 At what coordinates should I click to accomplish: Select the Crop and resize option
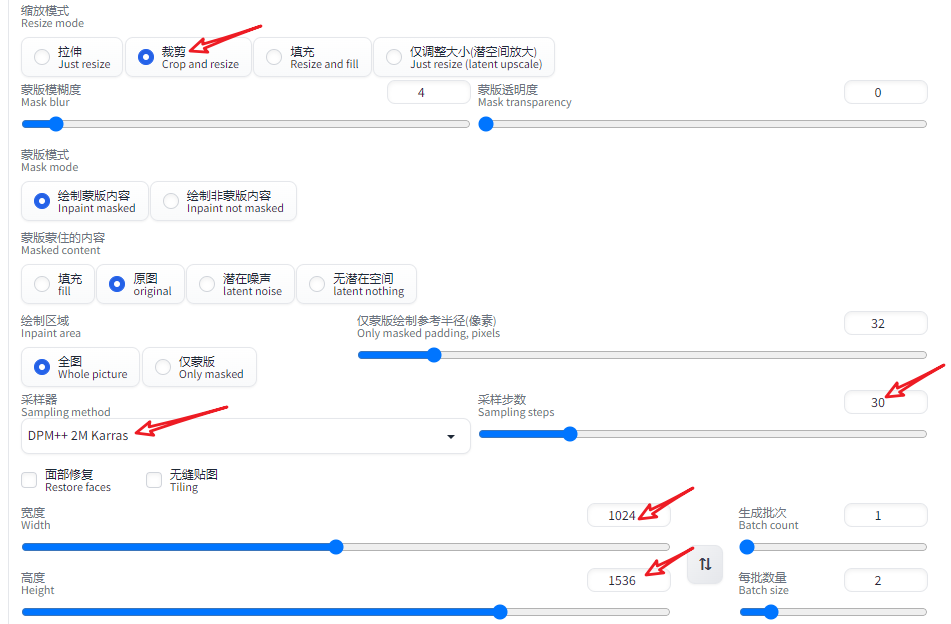coord(188,57)
